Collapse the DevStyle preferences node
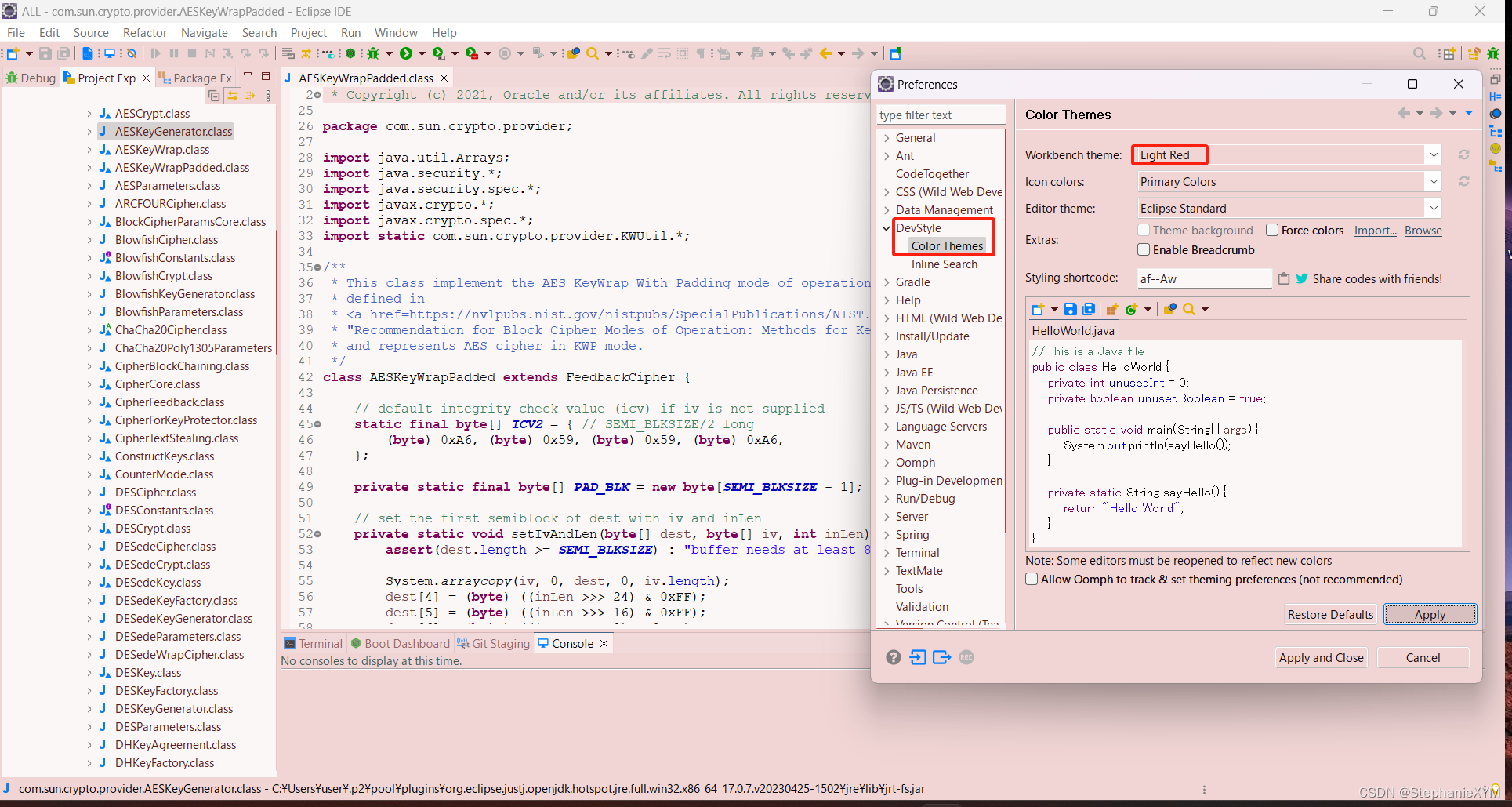Image resolution: width=1512 pixels, height=807 pixels. [x=887, y=228]
